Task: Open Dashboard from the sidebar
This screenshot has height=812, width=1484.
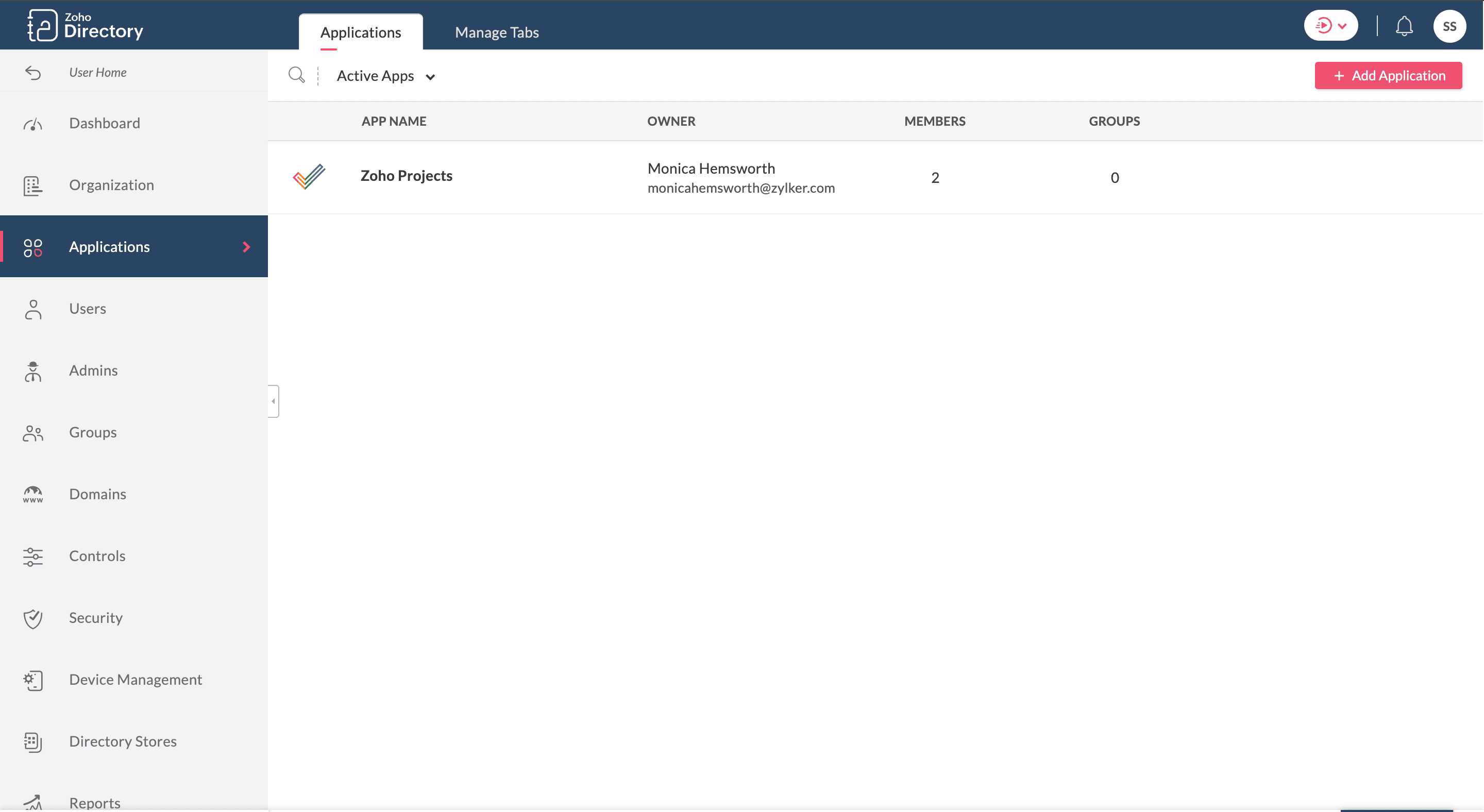Action: tap(104, 123)
